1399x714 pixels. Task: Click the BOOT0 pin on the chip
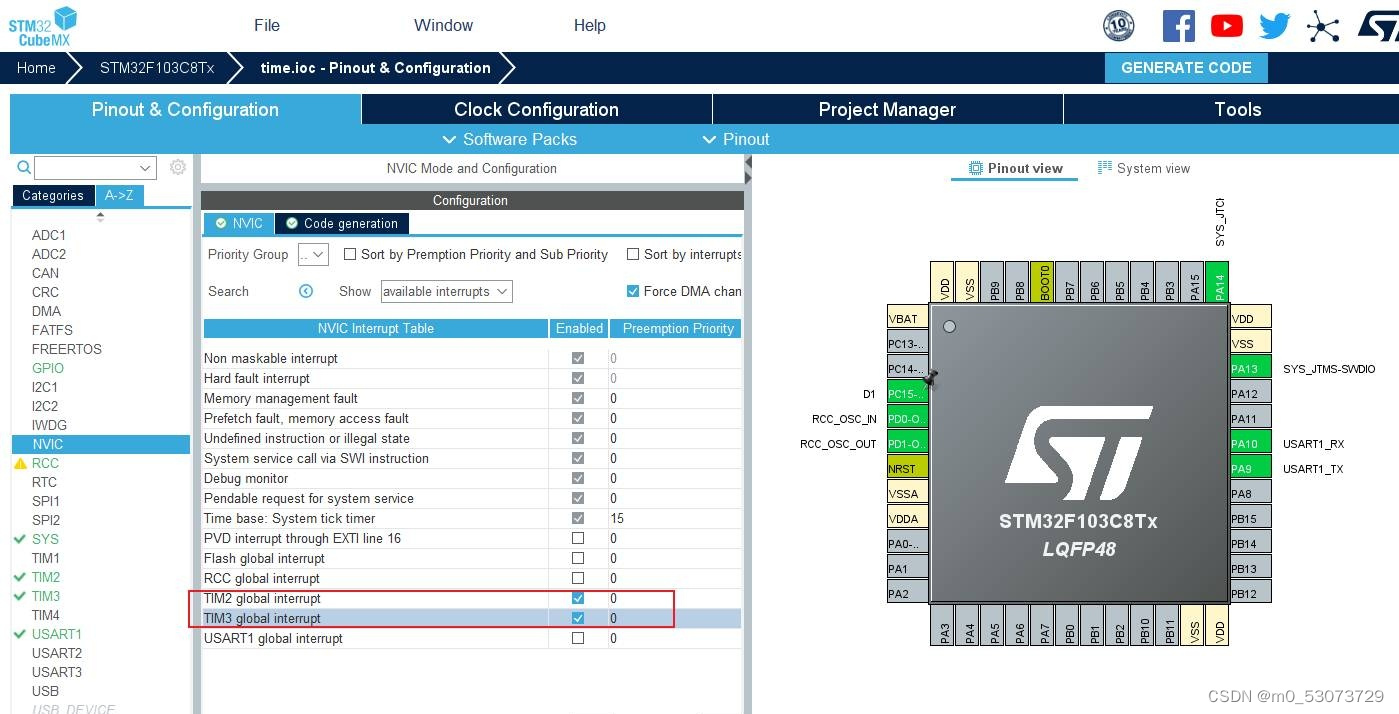pos(1043,282)
